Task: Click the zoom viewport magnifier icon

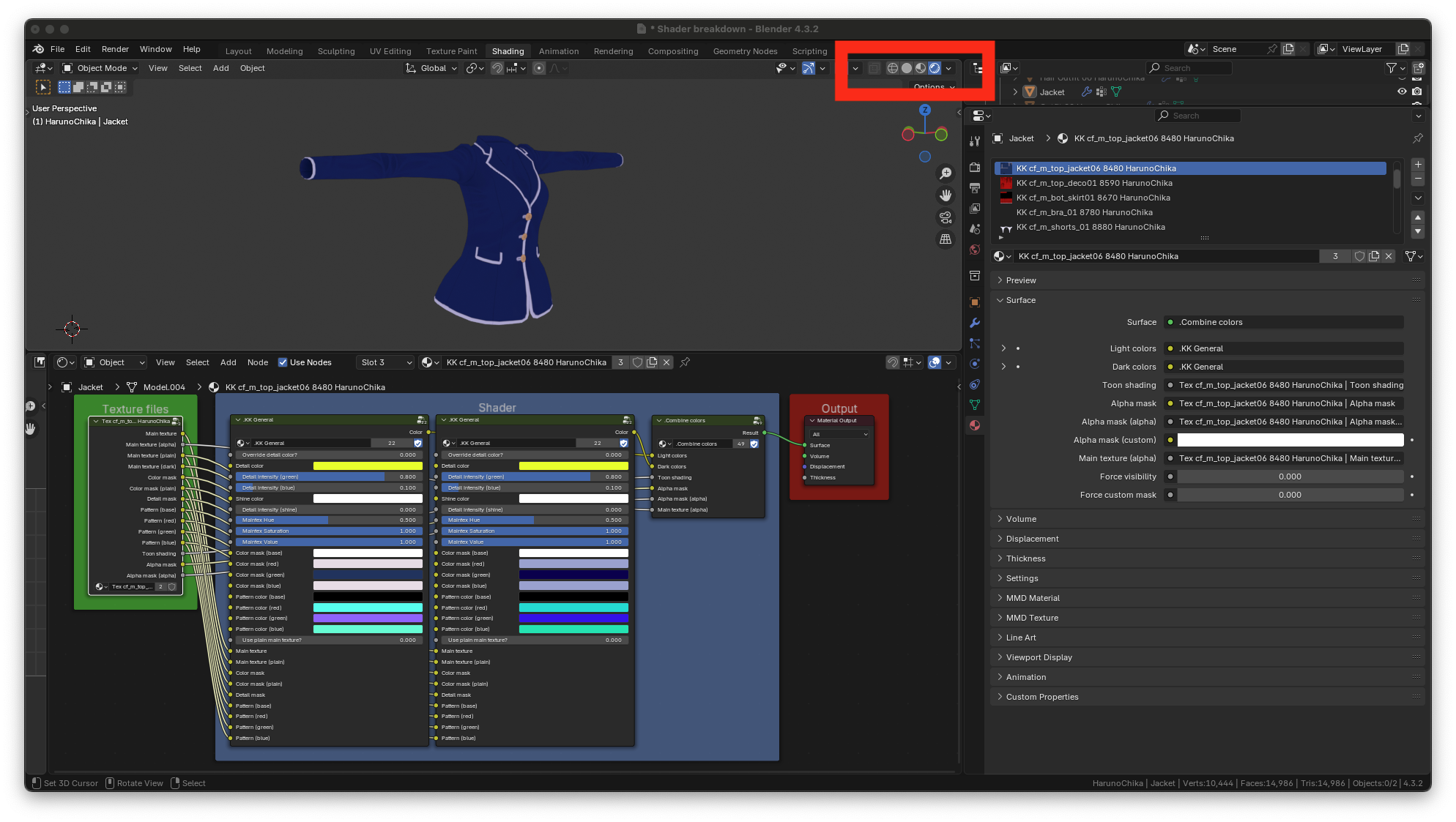Action: 946,173
